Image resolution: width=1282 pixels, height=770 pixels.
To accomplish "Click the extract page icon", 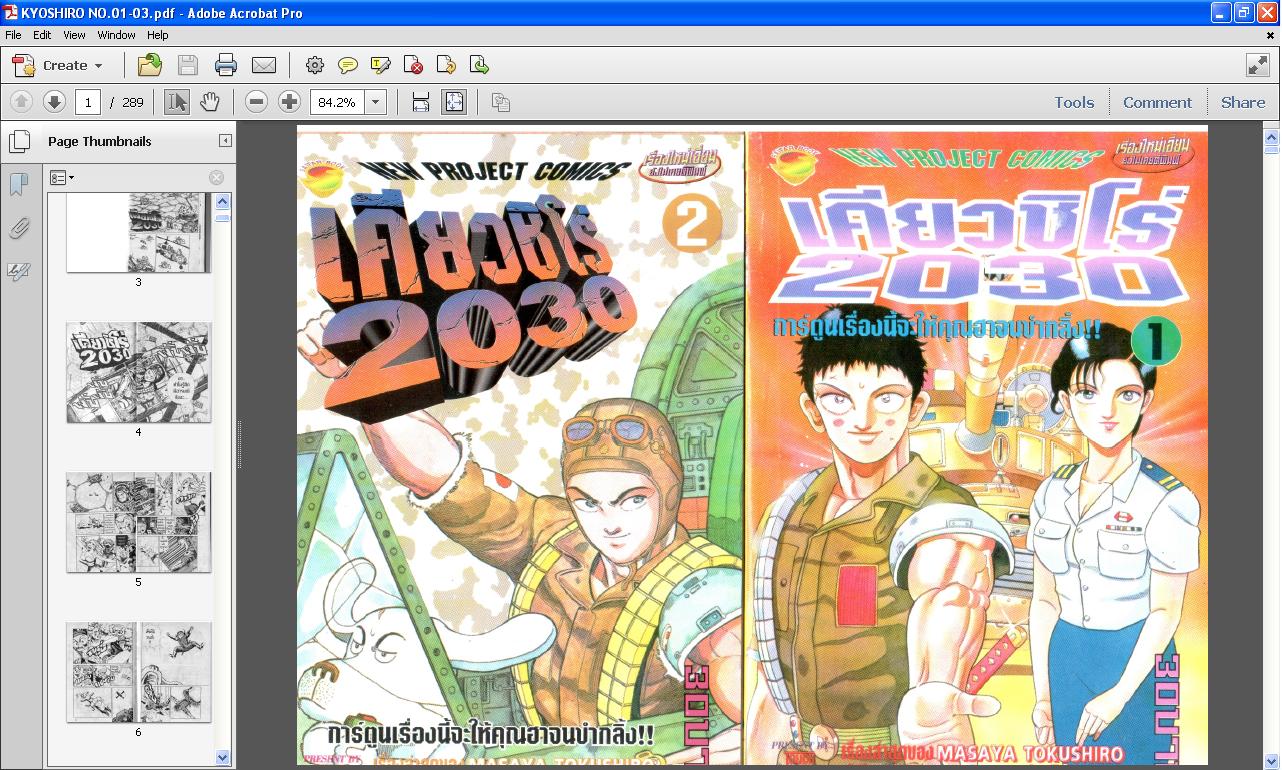I will [446, 65].
